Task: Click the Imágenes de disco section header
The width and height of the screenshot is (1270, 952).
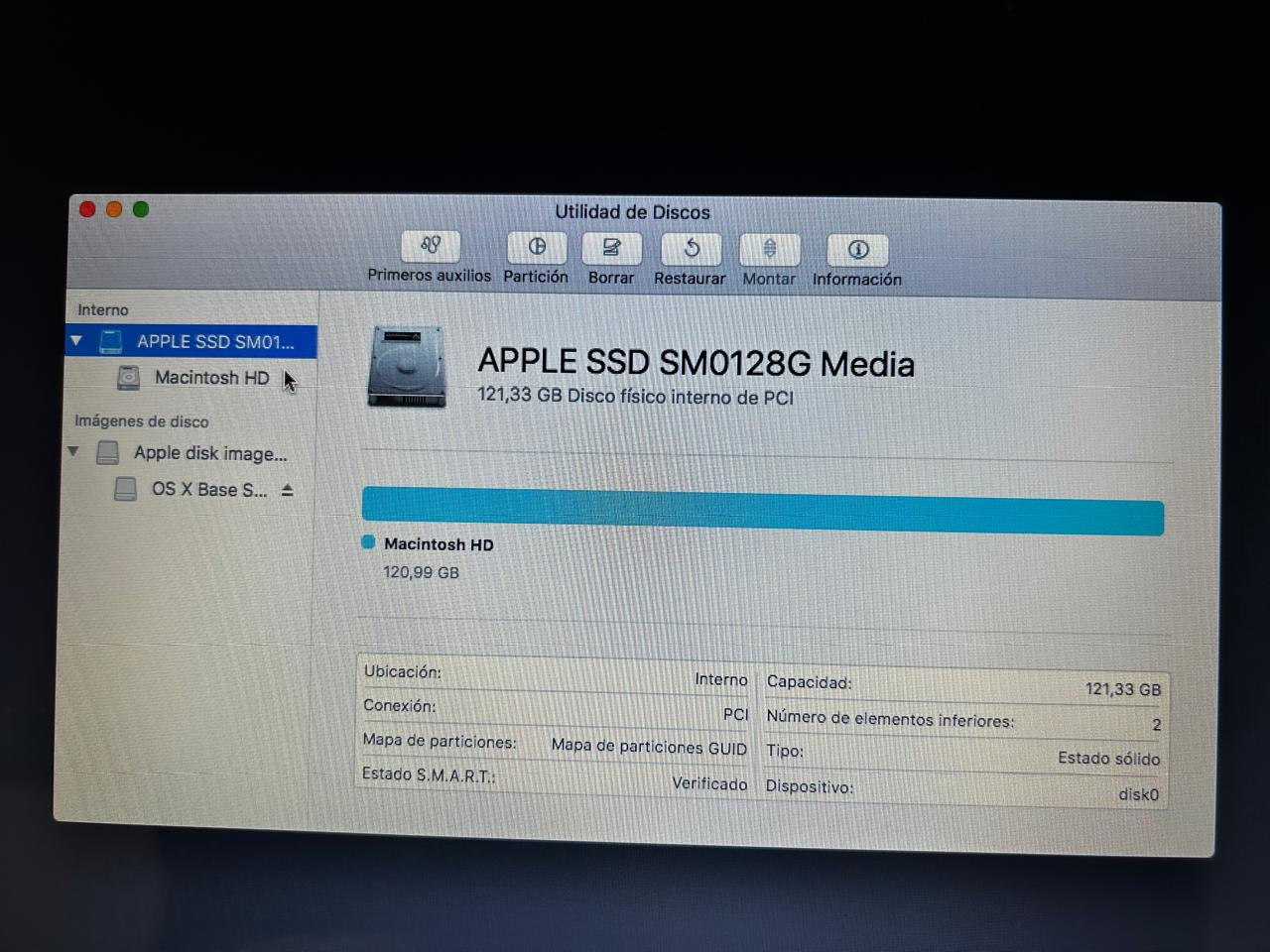Action: tap(142, 421)
